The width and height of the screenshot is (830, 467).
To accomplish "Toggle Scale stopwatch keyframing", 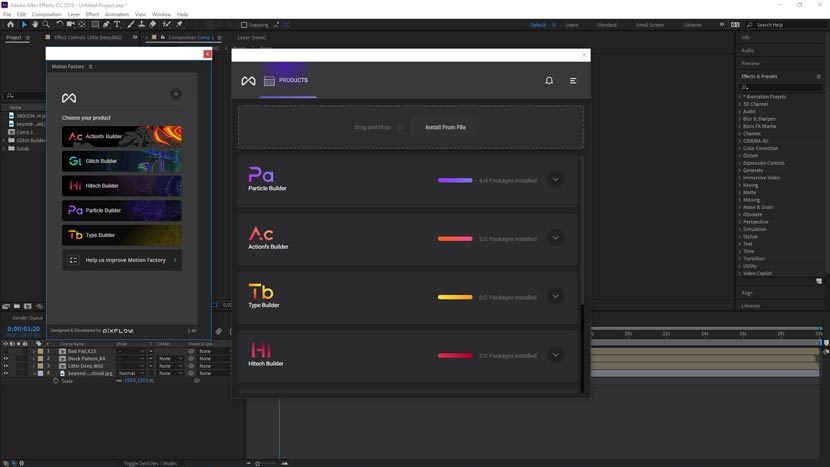I will point(56,381).
